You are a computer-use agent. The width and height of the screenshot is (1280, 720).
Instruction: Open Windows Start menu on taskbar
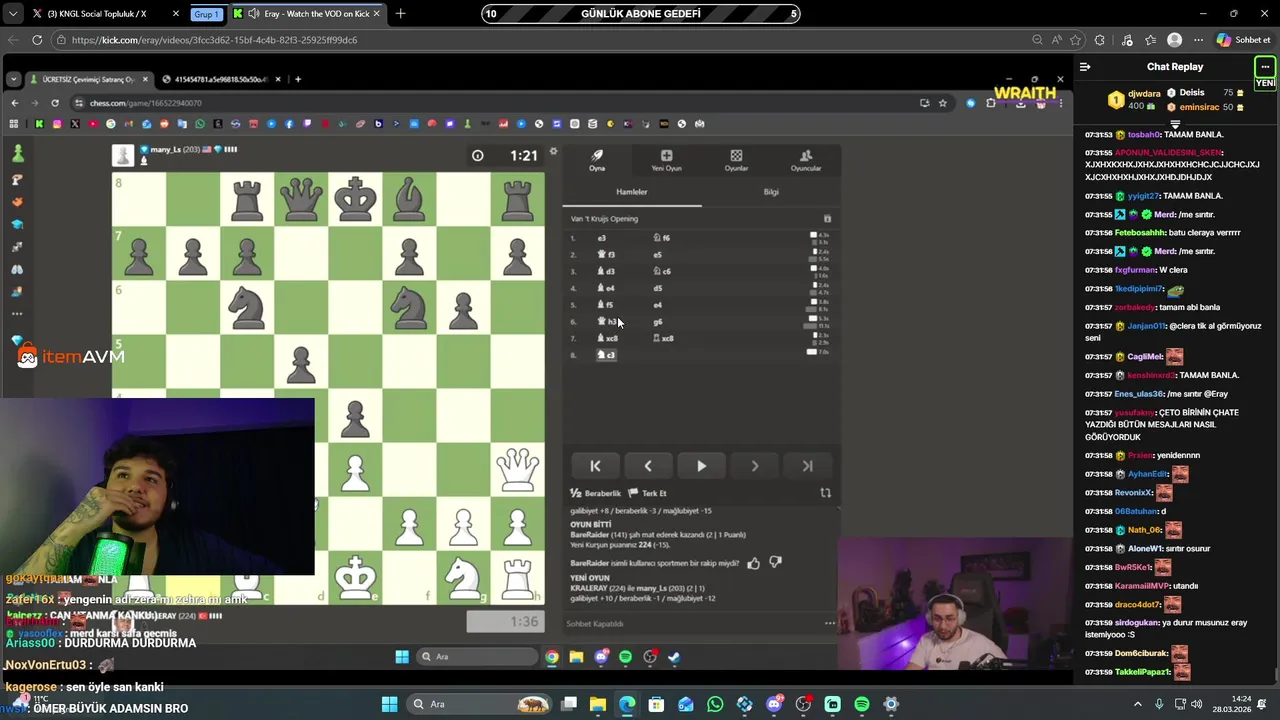[x=390, y=704]
